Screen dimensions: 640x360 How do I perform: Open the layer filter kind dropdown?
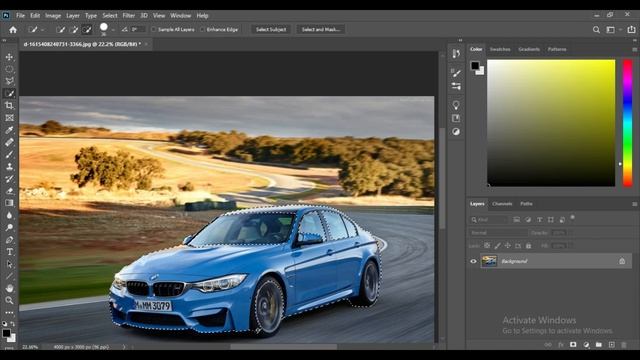pyautogui.click(x=489, y=220)
